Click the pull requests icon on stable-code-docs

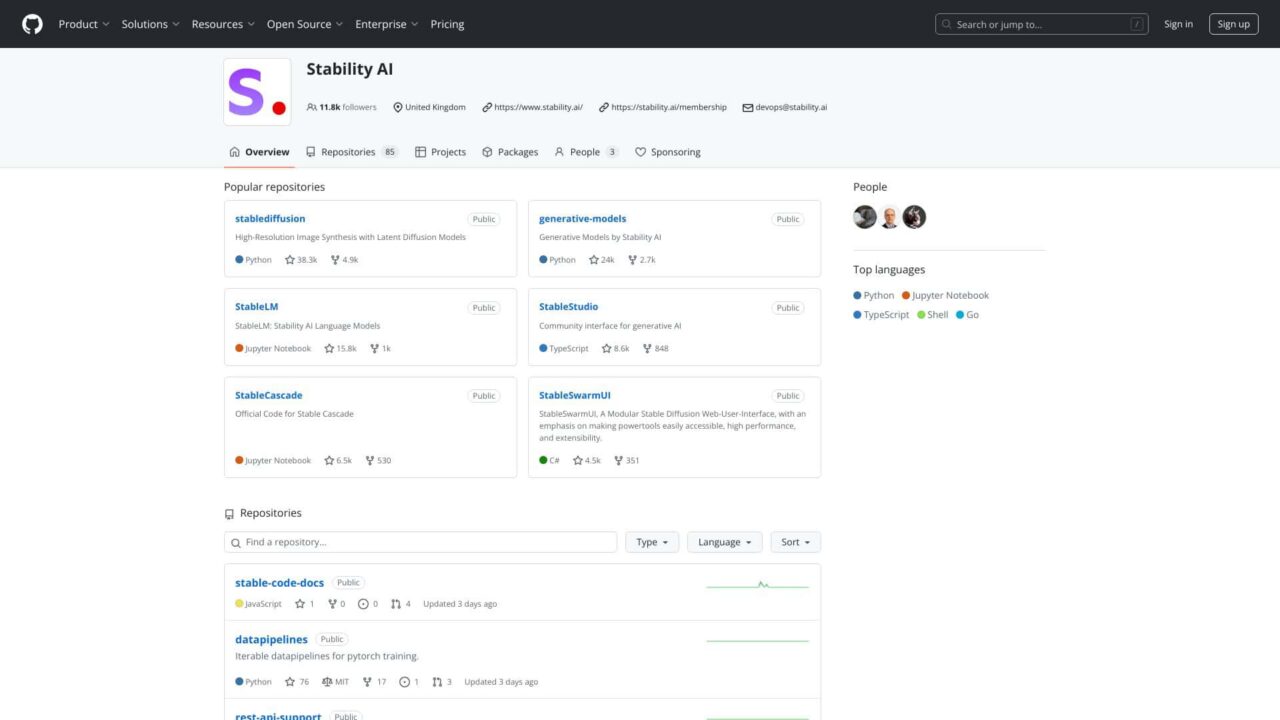[396, 604]
